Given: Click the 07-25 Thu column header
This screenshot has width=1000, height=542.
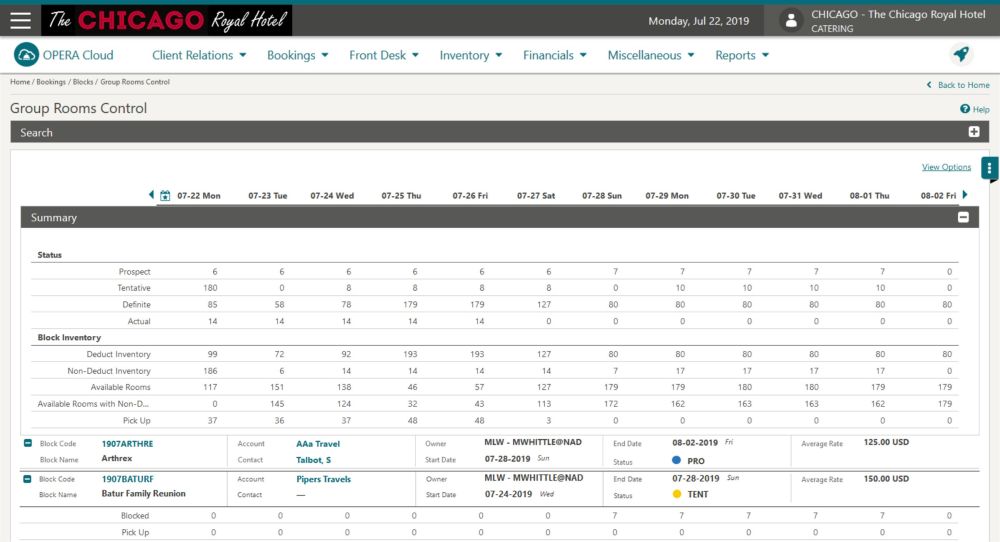Looking at the screenshot, I should (401, 196).
